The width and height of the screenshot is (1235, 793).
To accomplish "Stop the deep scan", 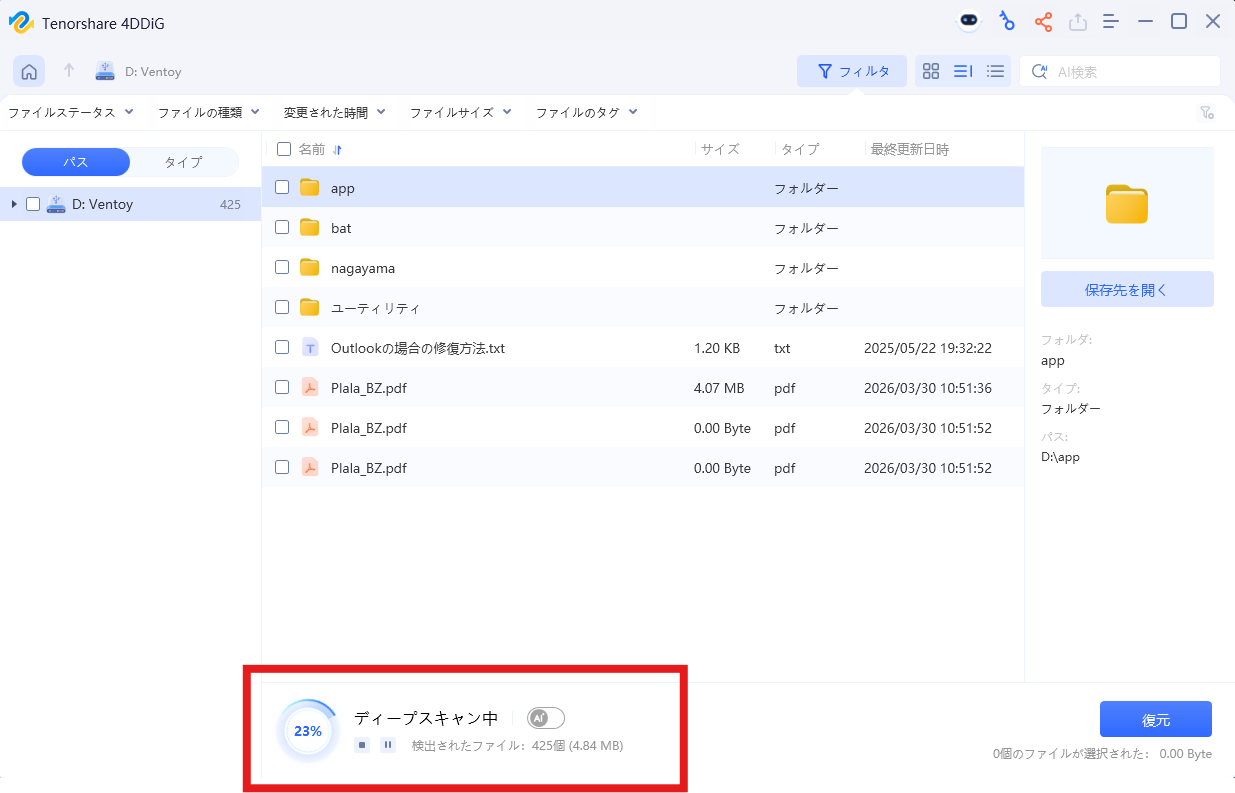I will 362,745.
